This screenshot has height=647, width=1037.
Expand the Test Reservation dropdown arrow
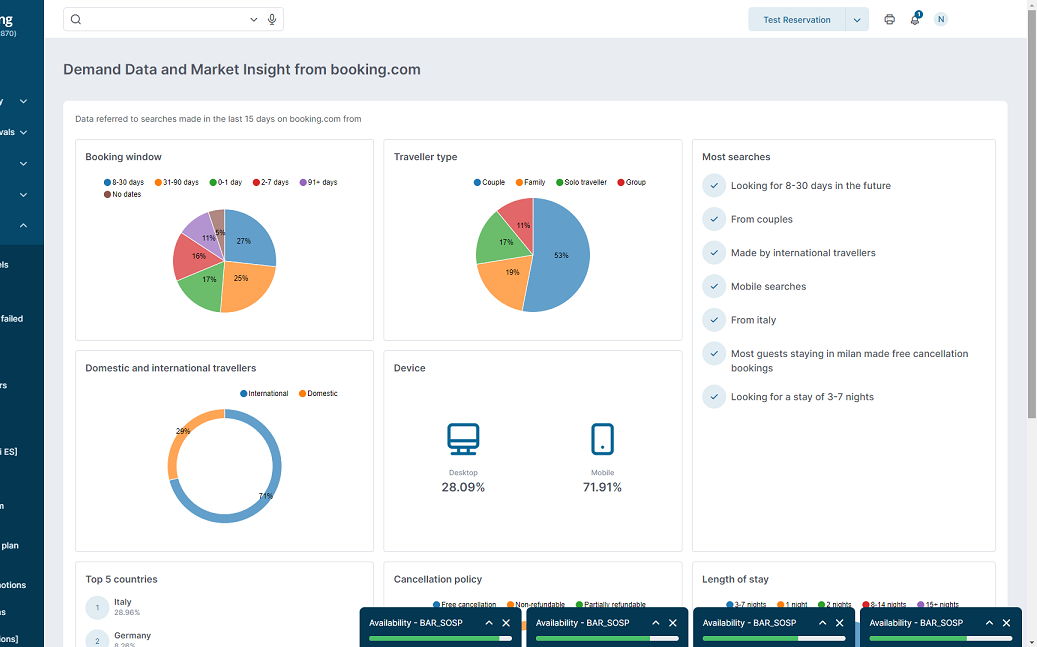857,20
